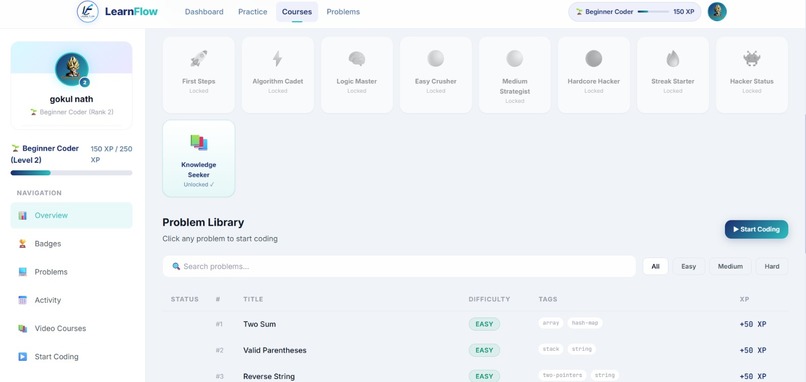Viewport: 806px width, 382px height.
Task: Click the Search problems input field
Action: click(399, 266)
